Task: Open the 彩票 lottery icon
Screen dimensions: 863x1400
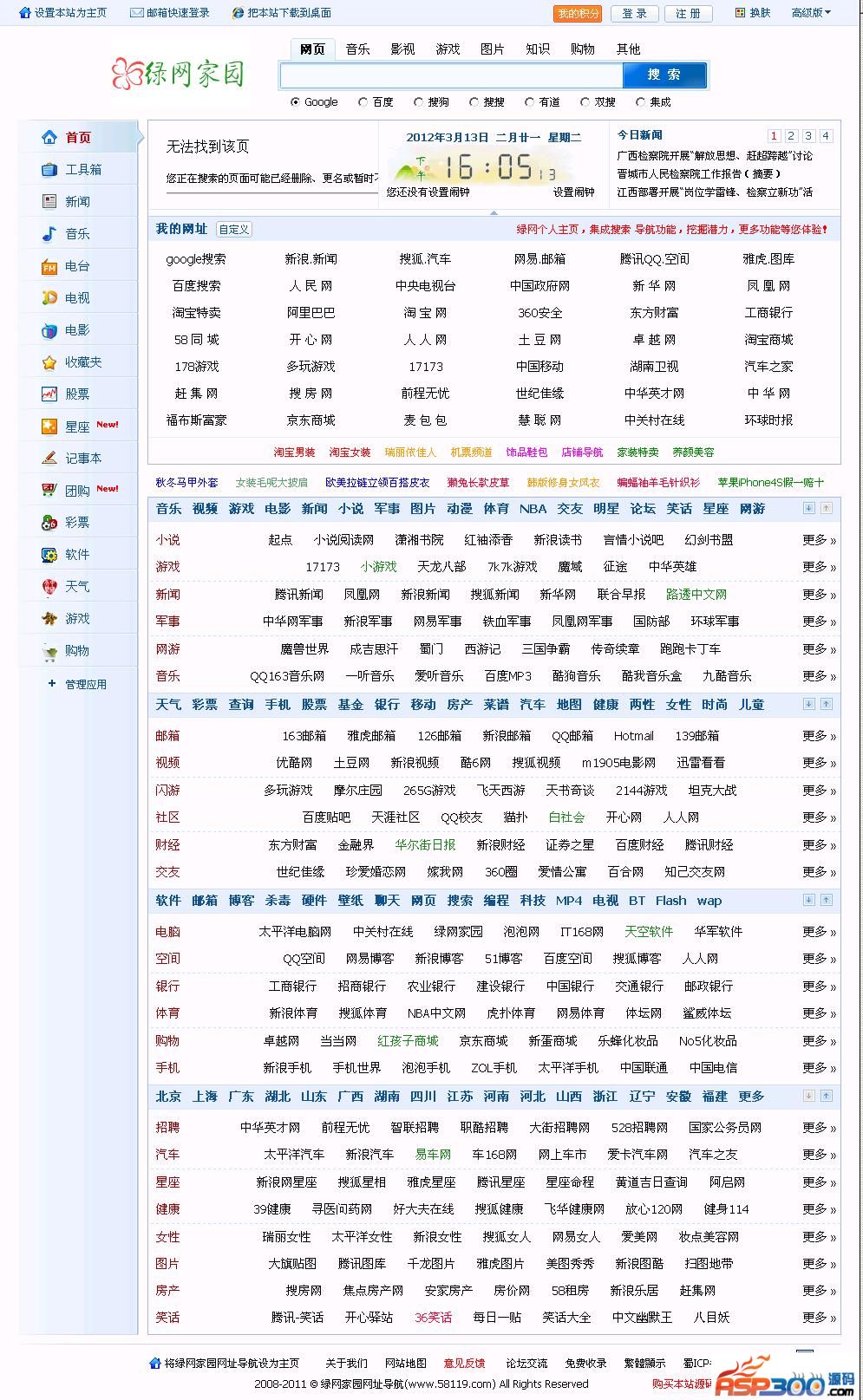Action: (x=49, y=522)
